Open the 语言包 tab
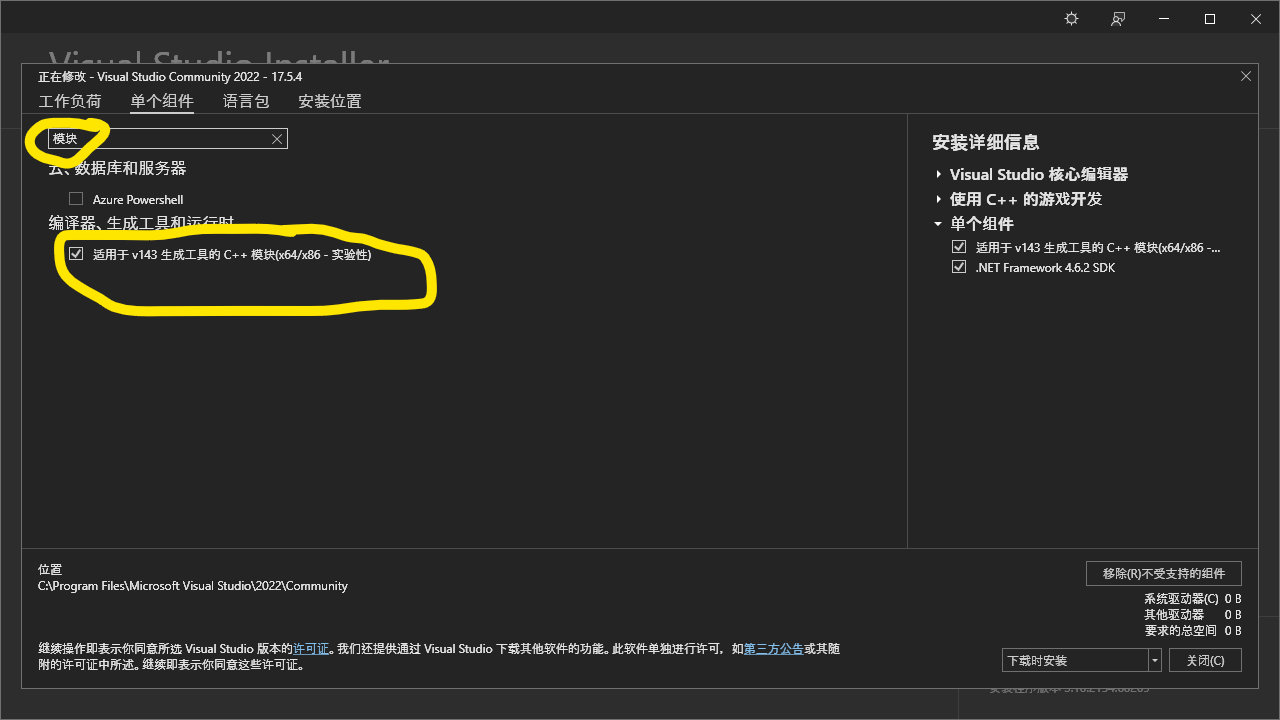This screenshot has height=720, width=1280. tap(246, 101)
